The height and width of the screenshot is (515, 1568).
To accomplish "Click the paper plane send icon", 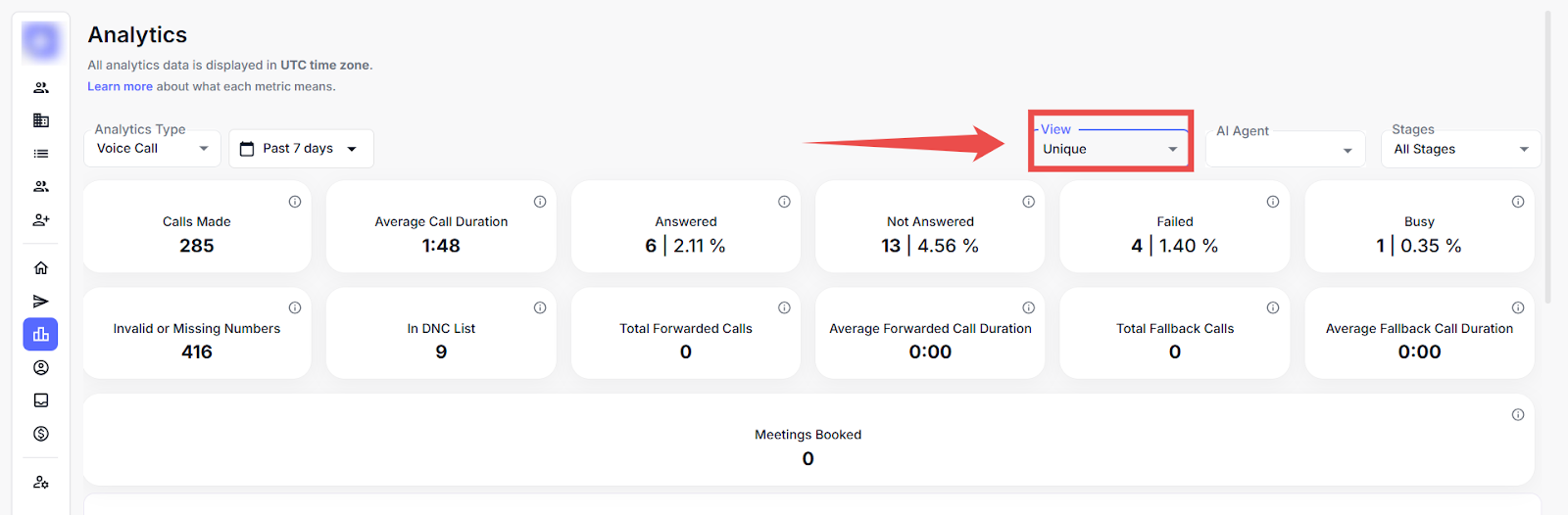I will pyautogui.click(x=41, y=302).
